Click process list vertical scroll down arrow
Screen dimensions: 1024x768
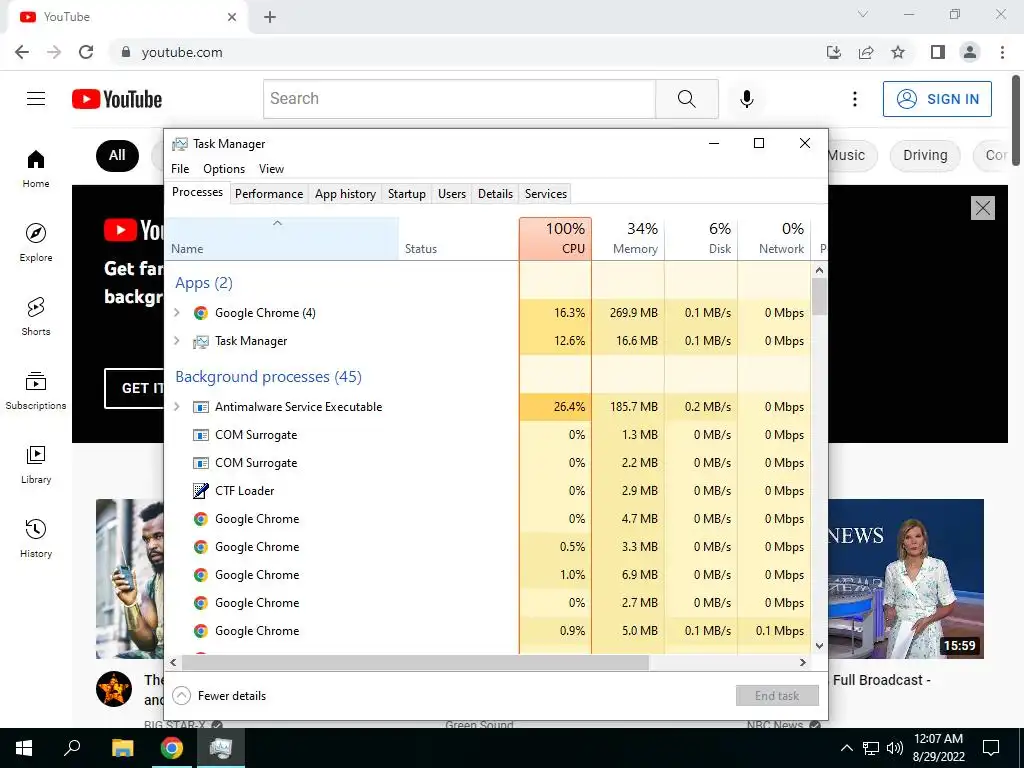coord(820,646)
